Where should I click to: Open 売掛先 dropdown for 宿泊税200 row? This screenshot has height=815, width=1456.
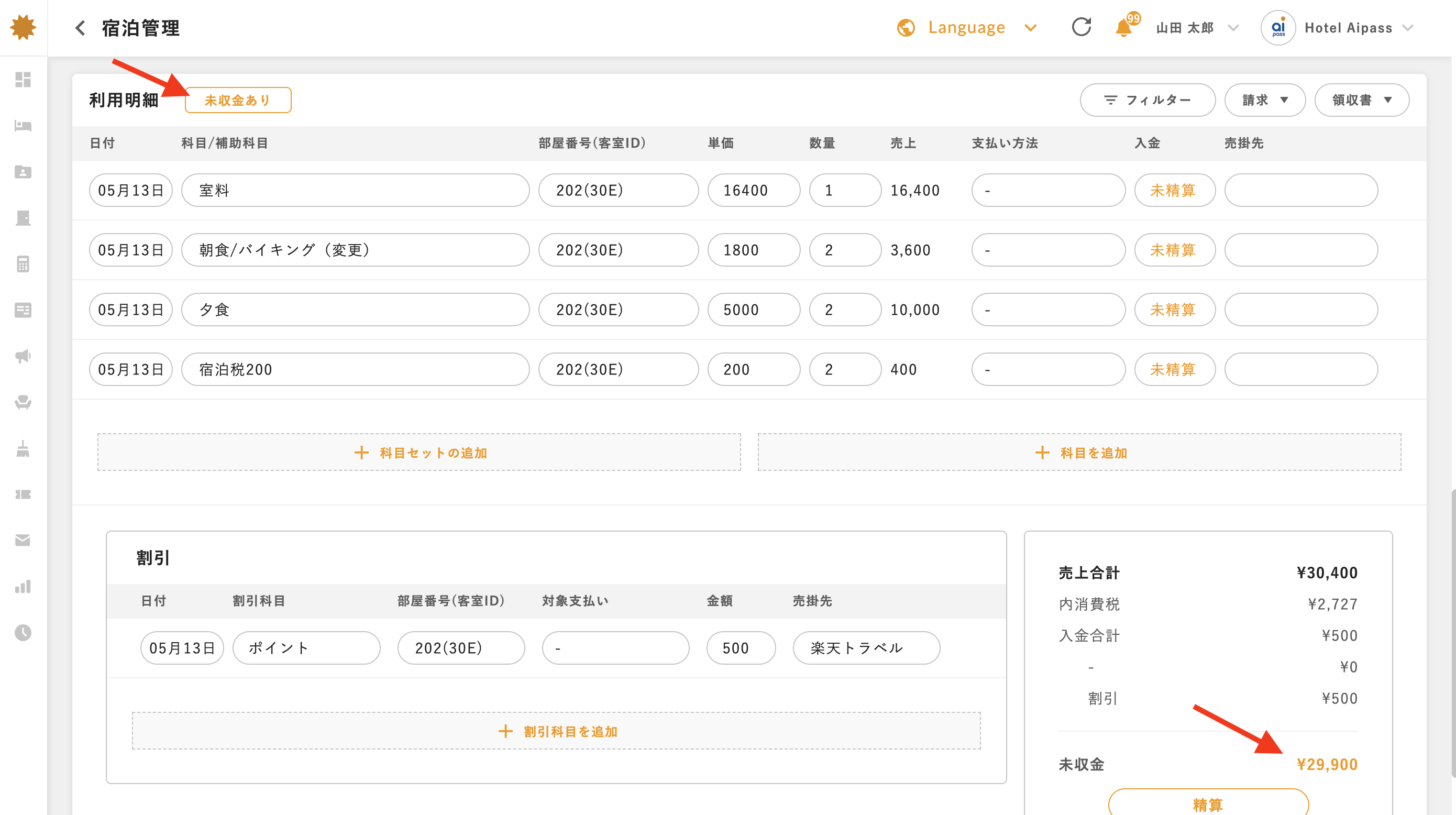point(1301,369)
